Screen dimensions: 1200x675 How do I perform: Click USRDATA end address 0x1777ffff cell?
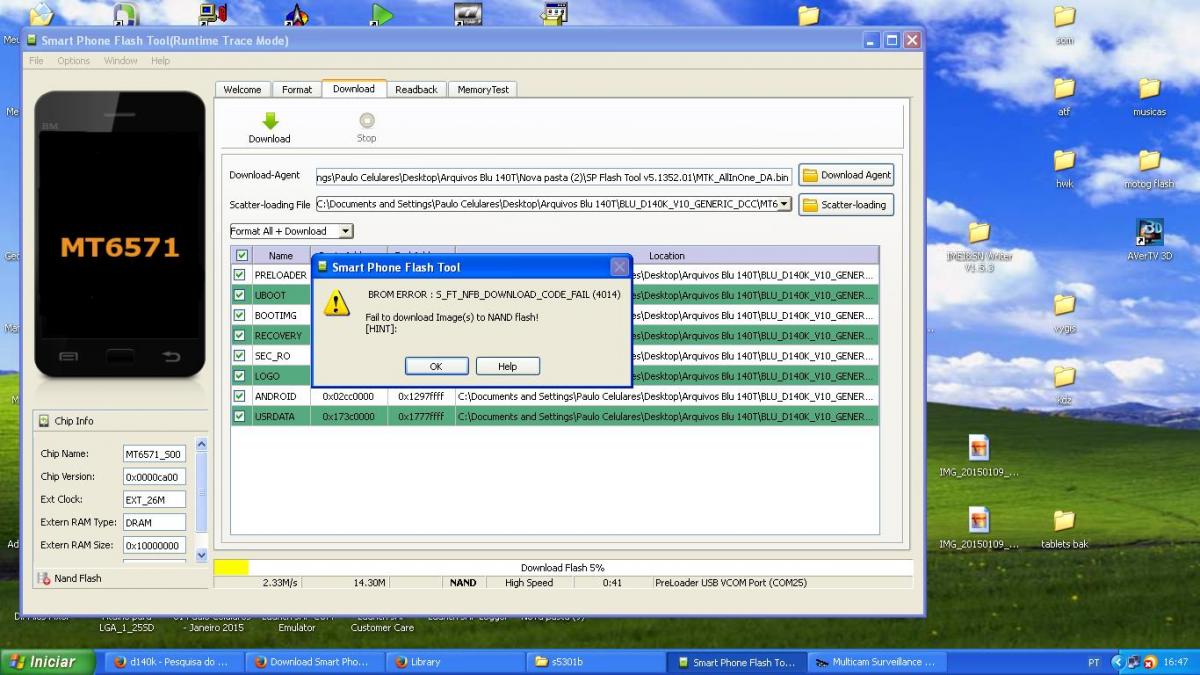[420, 416]
